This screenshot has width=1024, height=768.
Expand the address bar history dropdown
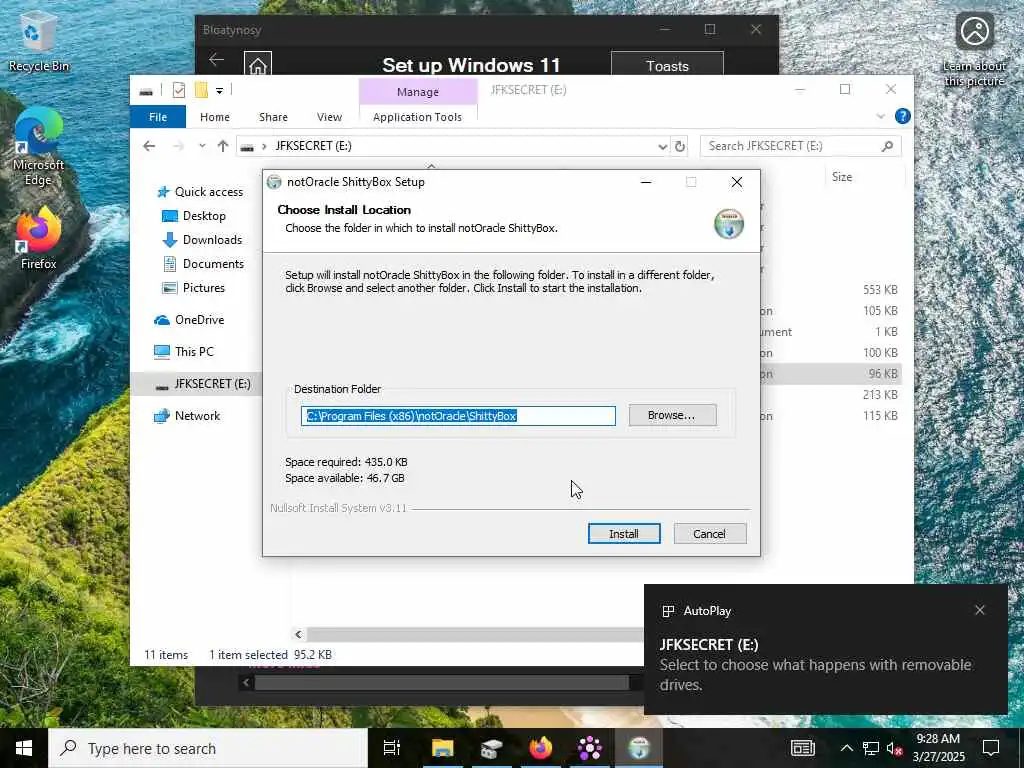point(662,147)
